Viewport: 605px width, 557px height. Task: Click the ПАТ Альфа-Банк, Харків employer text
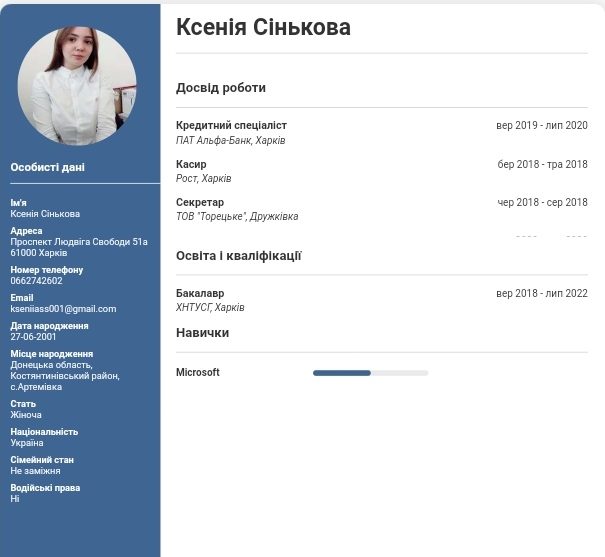pos(230,141)
